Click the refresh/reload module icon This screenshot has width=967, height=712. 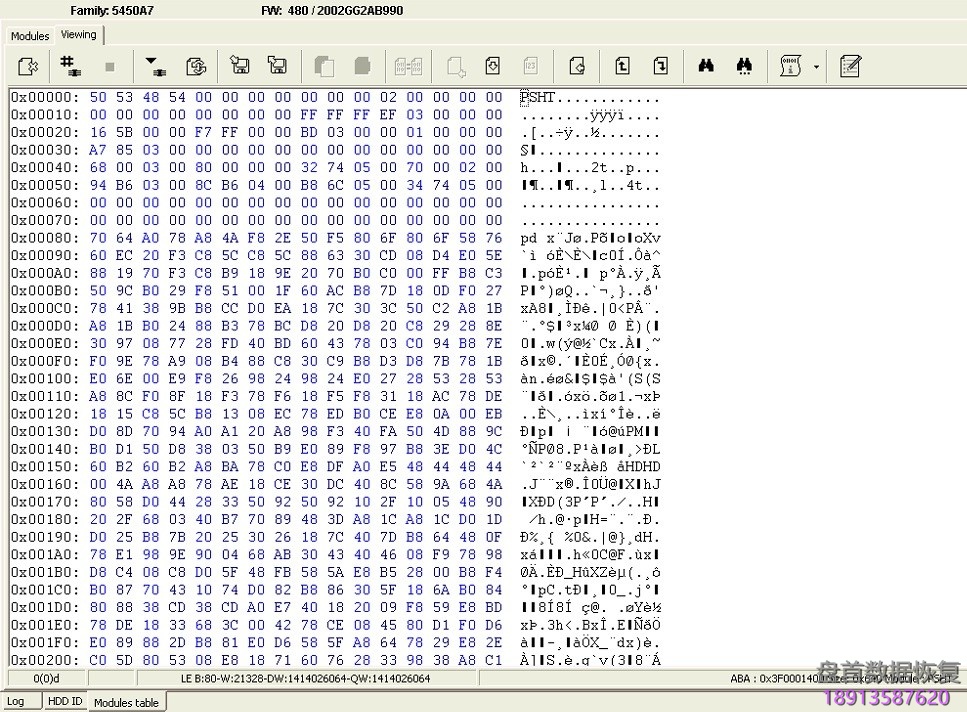pyautogui.click(x=196, y=66)
